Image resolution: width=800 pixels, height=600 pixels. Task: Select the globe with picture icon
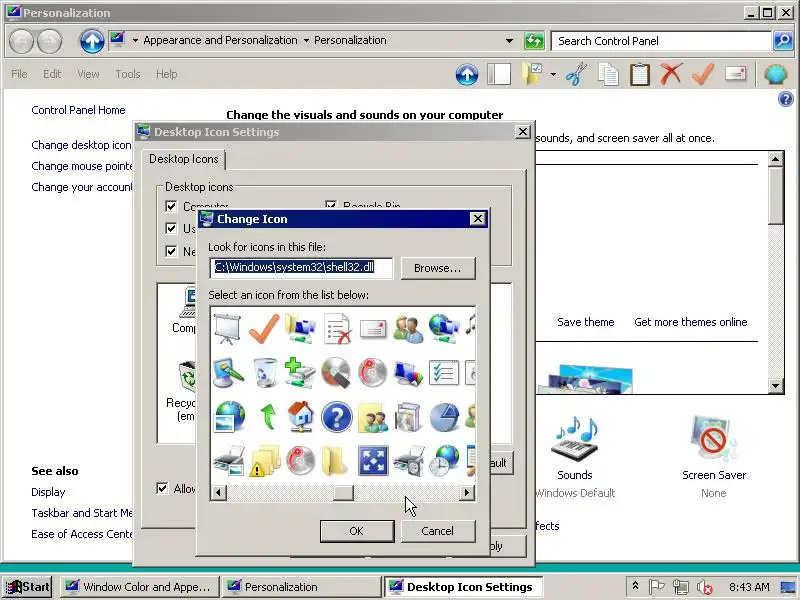pyautogui.click(x=229, y=417)
